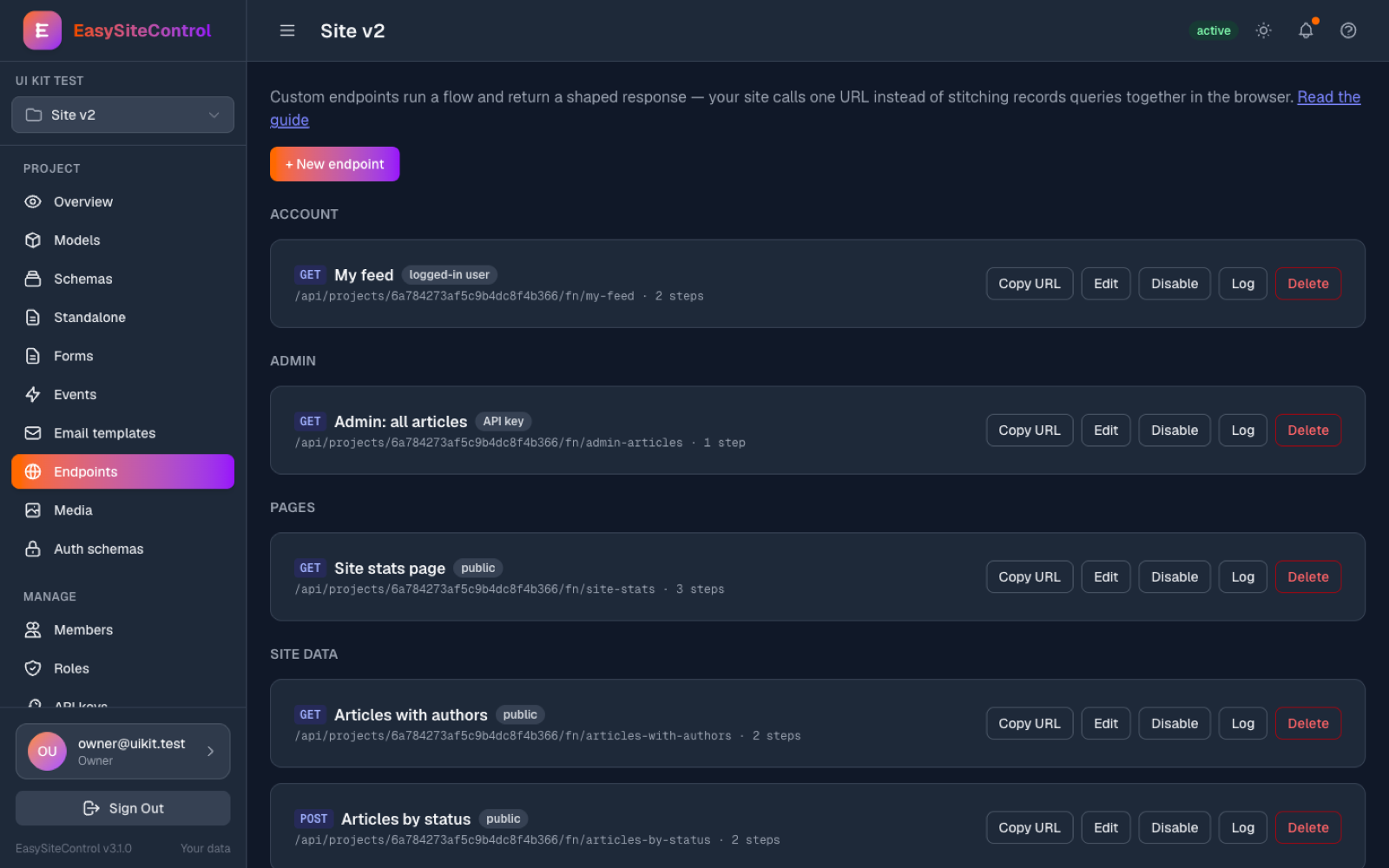Viewport: 1389px width, 868px height.
Task: Expand the owner@uikit.test account chevron
Action: click(x=210, y=752)
